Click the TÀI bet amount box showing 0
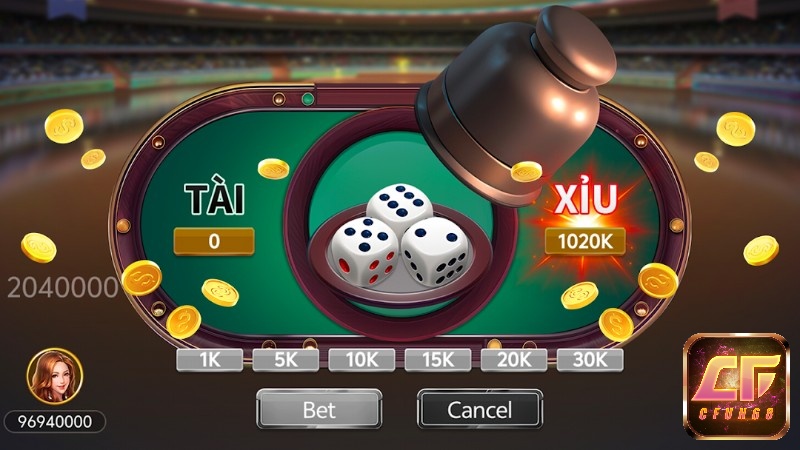This screenshot has width=800, height=450. coord(214,241)
